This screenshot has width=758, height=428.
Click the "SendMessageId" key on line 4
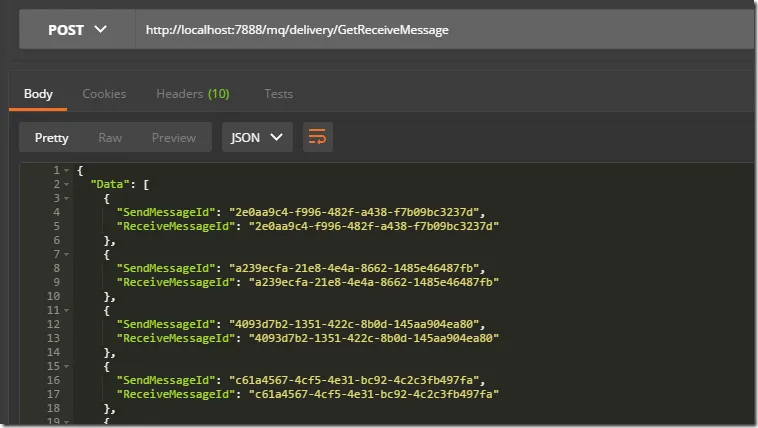coord(166,212)
